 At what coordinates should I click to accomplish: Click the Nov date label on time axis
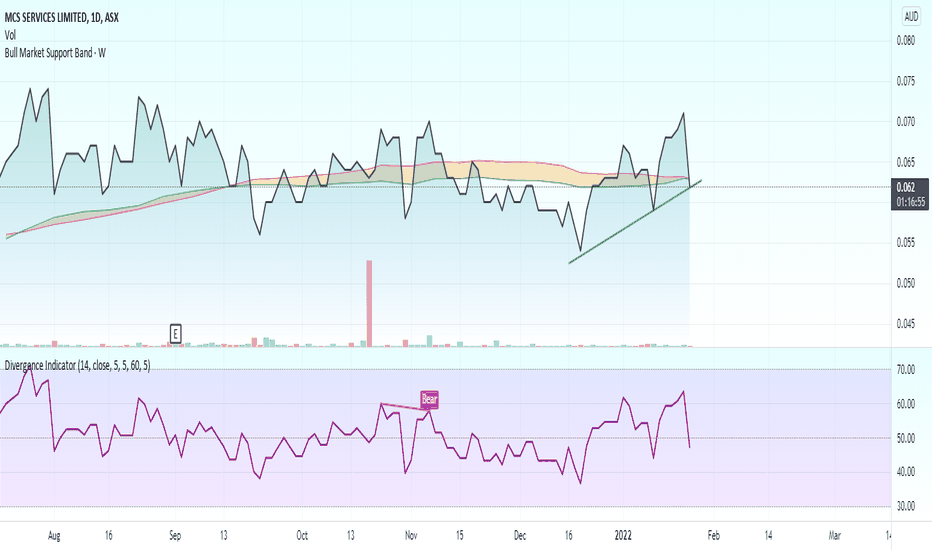[x=411, y=536]
